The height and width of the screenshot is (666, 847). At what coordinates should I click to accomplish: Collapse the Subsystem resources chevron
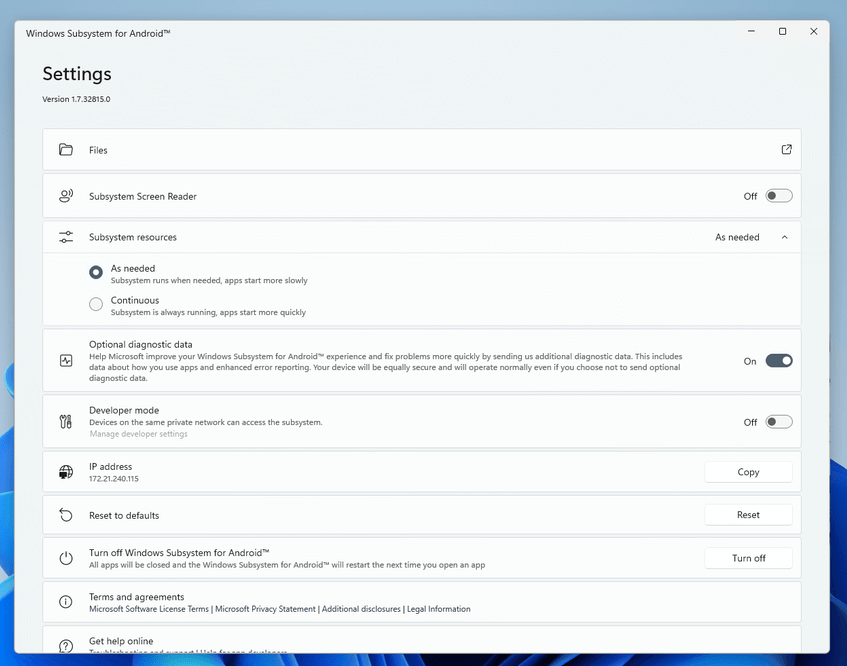784,237
